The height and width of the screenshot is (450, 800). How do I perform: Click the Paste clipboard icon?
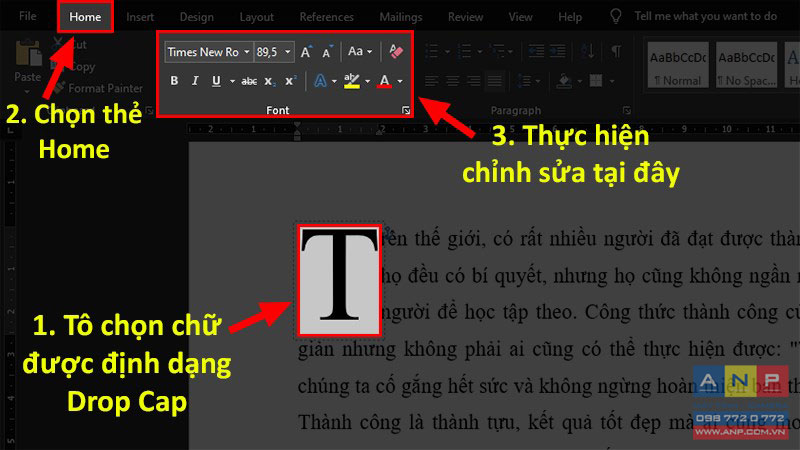click(x=28, y=54)
